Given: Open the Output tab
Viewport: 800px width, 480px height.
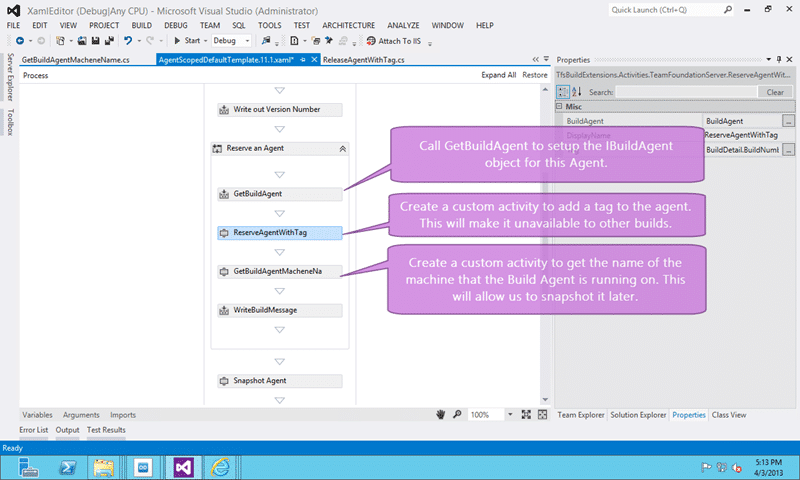Looking at the screenshot, I should tap(67, 430).
